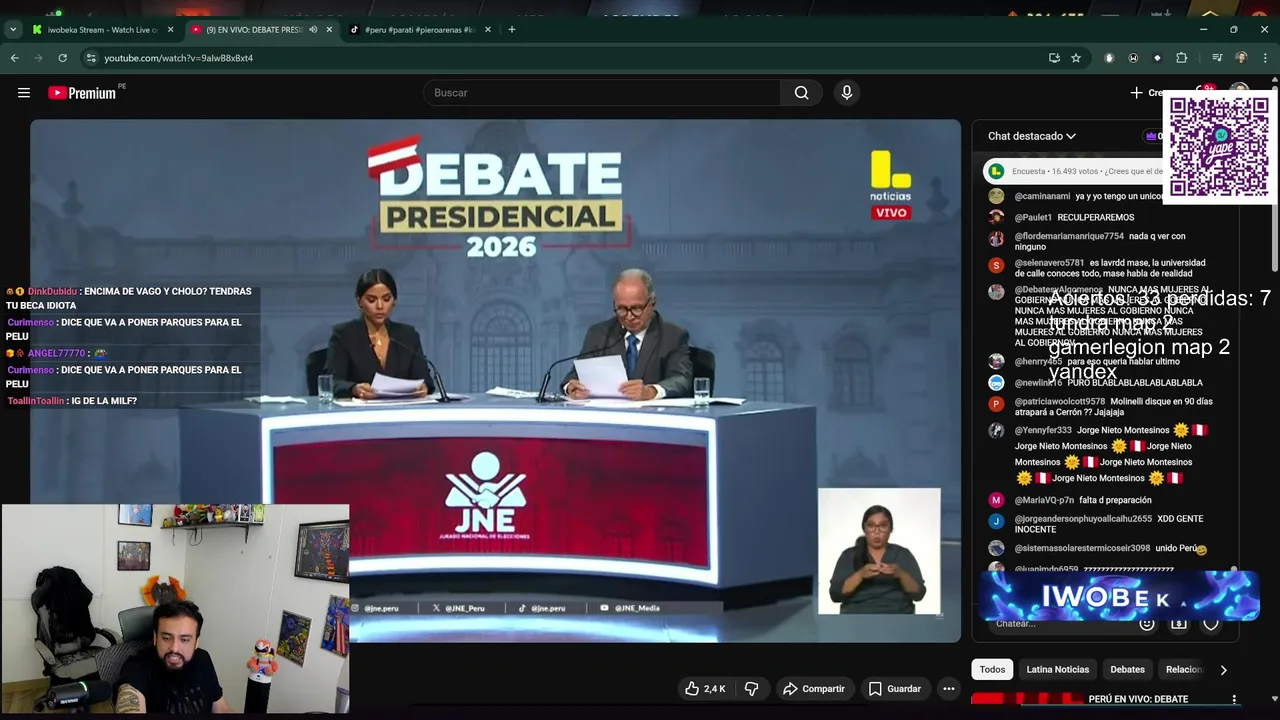Select the Todos filter chip

(x=992, y=669)
